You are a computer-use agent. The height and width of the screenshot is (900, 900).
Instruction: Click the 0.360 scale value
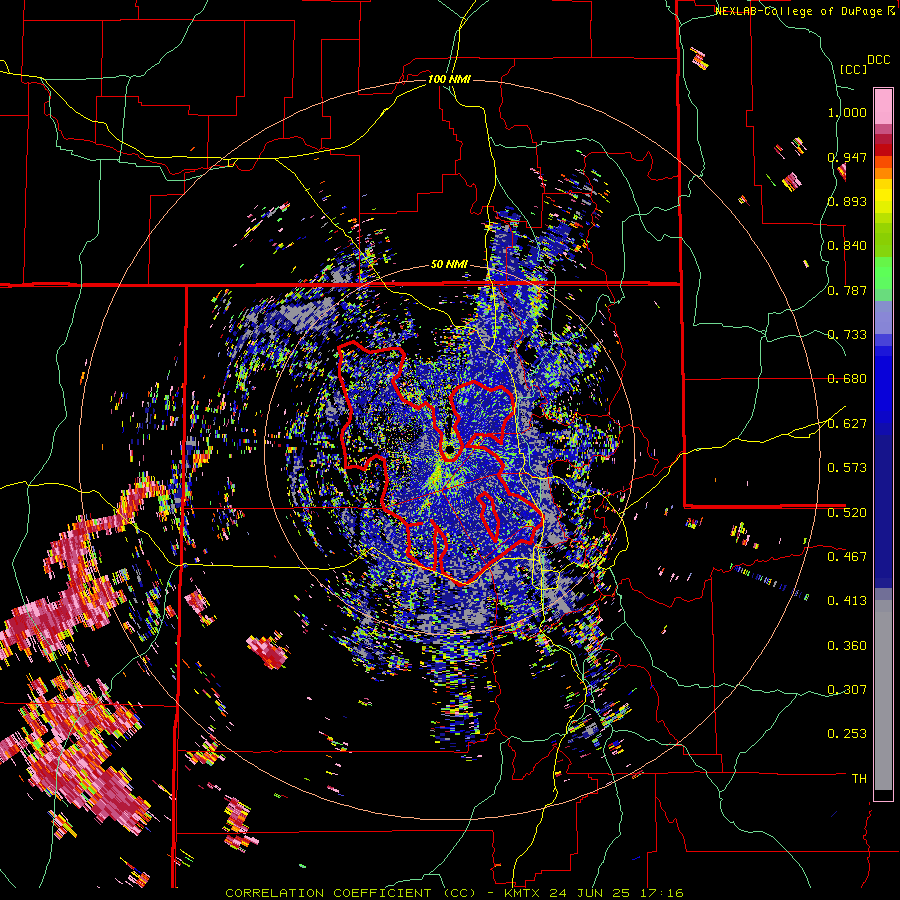click(847, 646)
